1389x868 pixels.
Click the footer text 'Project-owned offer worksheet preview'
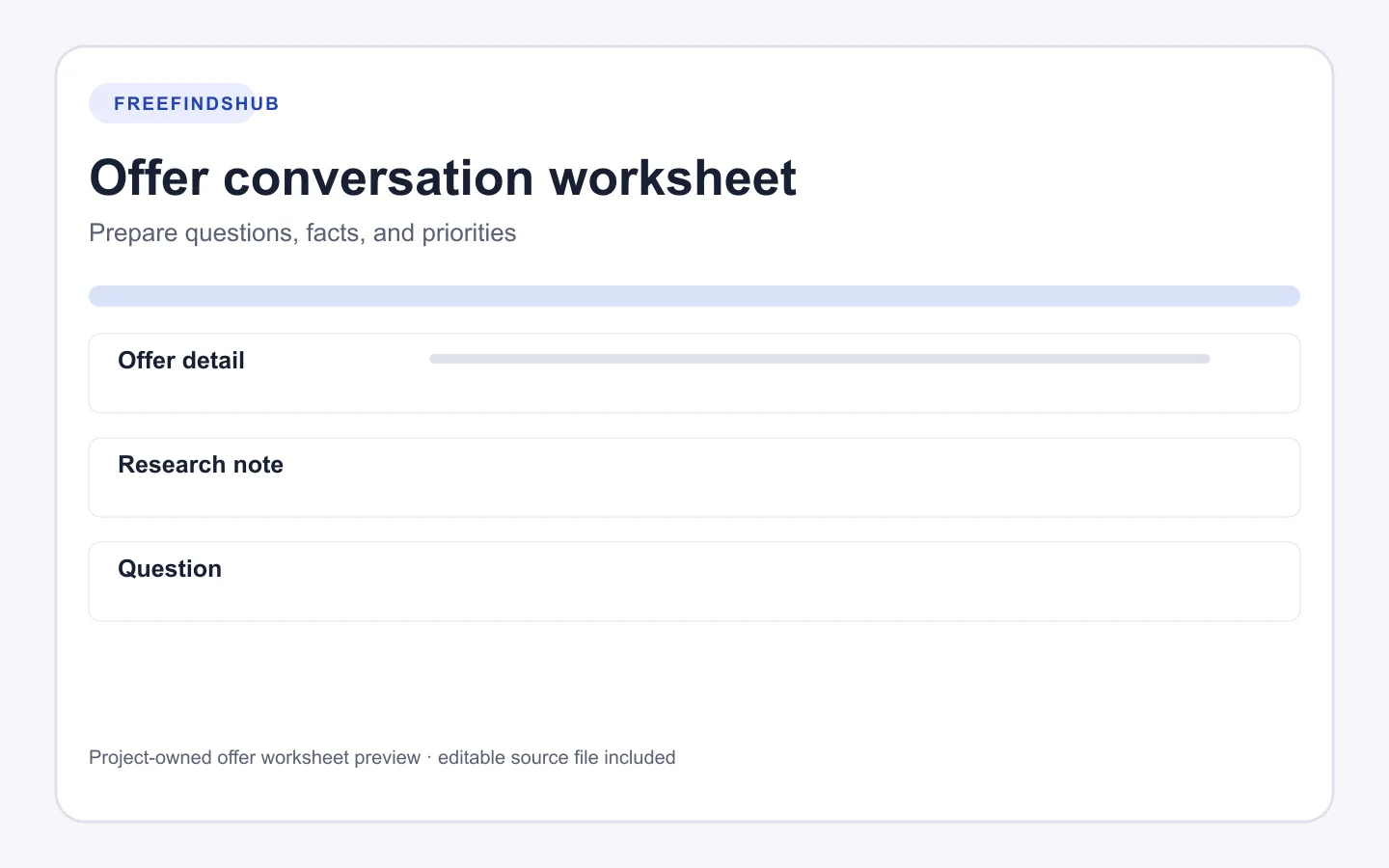(255, 757)
